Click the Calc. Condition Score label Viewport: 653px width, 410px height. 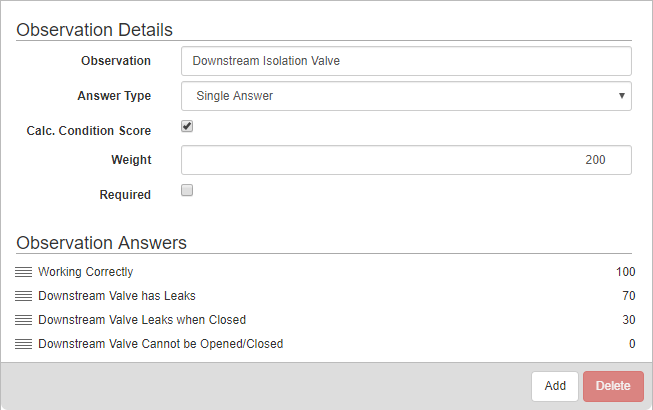point(89,131)
